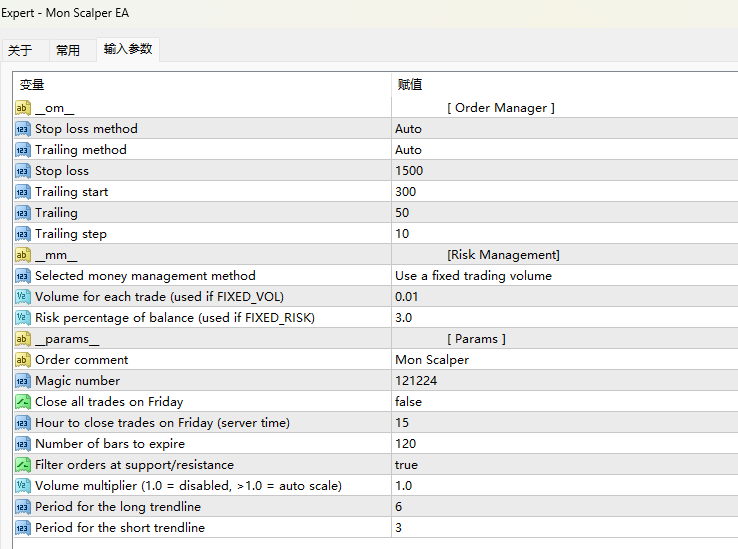Click the string icon next to Order comment
This screenshot has width=738, height=549.
coord(23,360)
